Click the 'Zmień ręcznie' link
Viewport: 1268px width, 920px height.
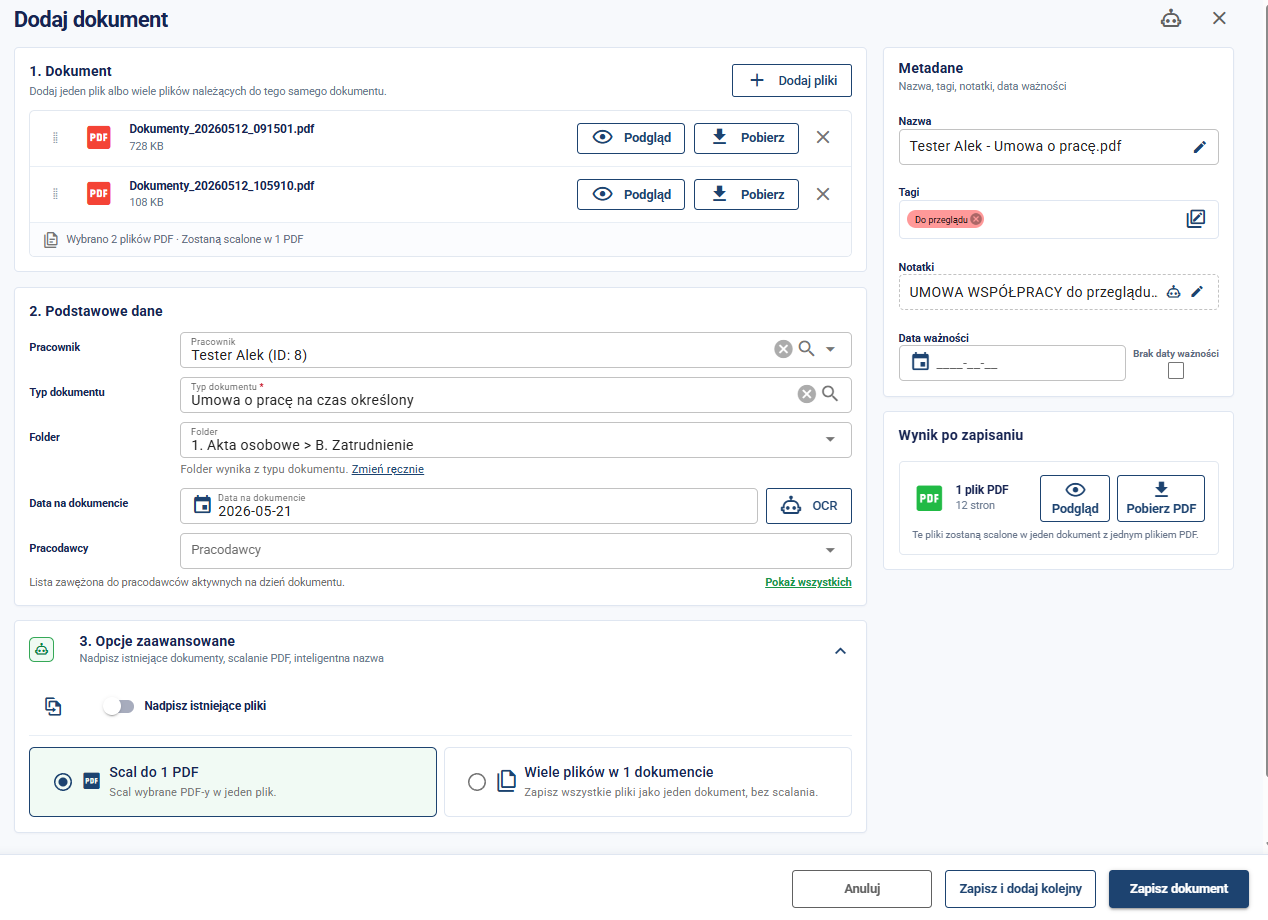pyautogui.click(x=388, y=469)
